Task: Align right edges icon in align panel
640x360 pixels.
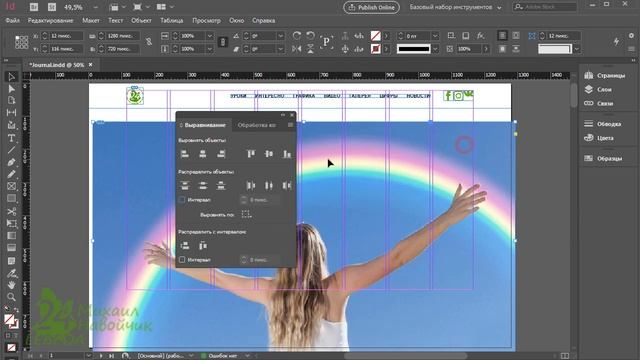Action: [x=221, y=154]
